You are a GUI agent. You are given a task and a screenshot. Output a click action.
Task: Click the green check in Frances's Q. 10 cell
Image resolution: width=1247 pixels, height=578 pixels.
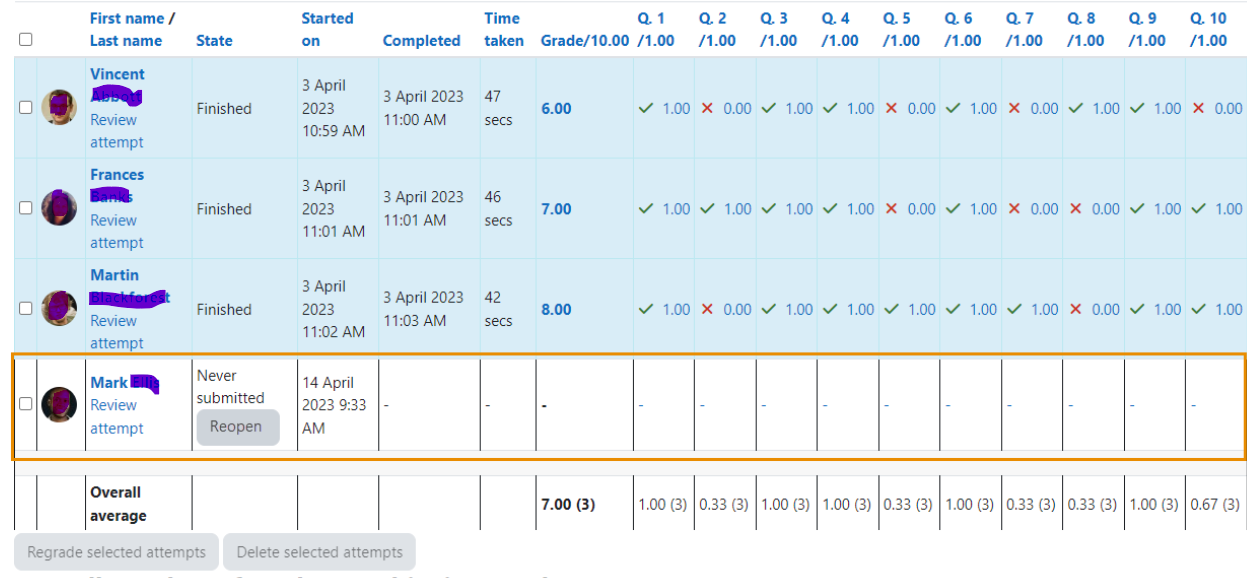tap(1199, 209)
